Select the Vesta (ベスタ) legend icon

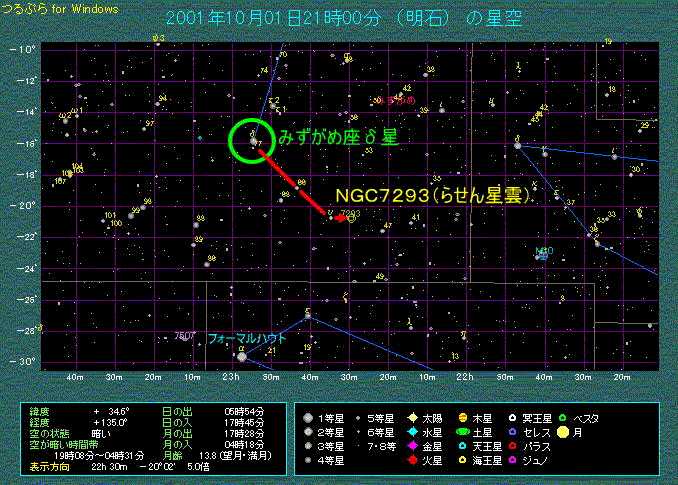564,418
